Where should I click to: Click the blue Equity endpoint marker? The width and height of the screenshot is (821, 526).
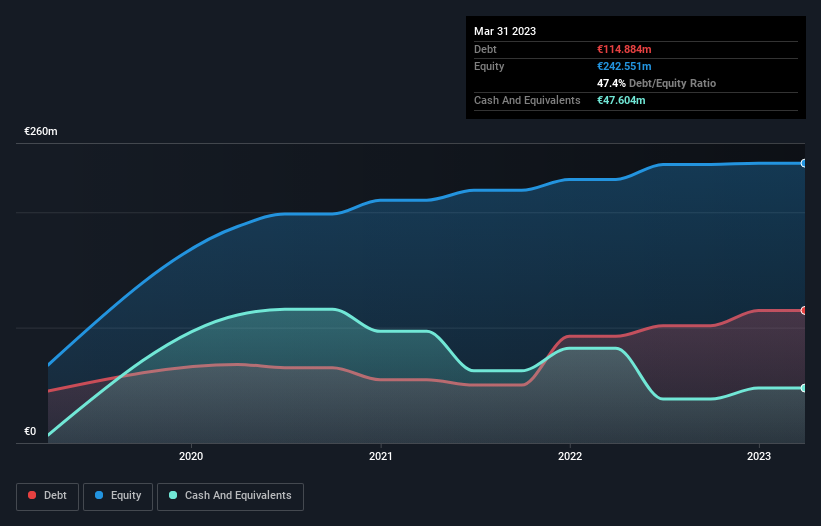click(x=804, y=163)
